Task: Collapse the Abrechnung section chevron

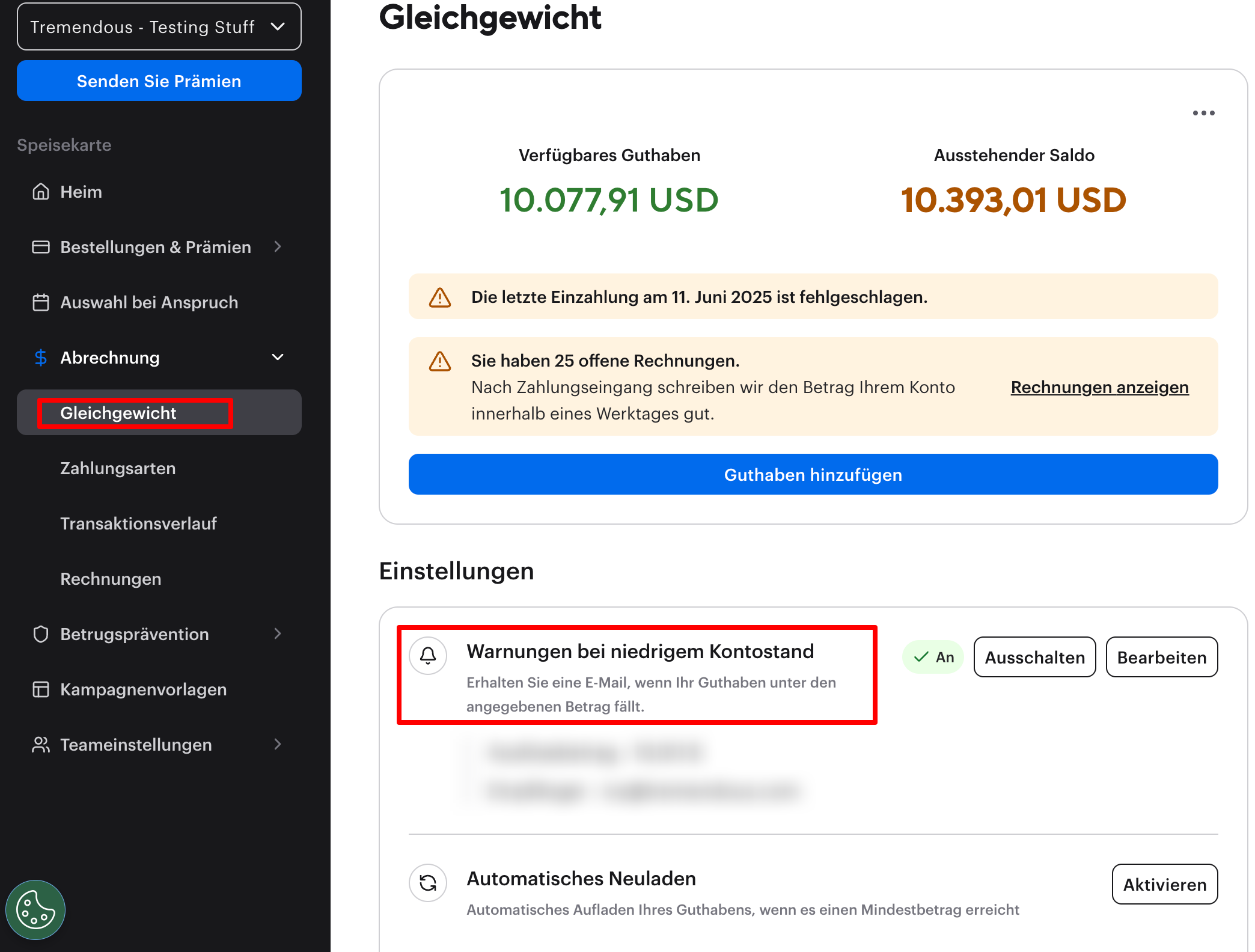Action: click(x=278, y=358)
